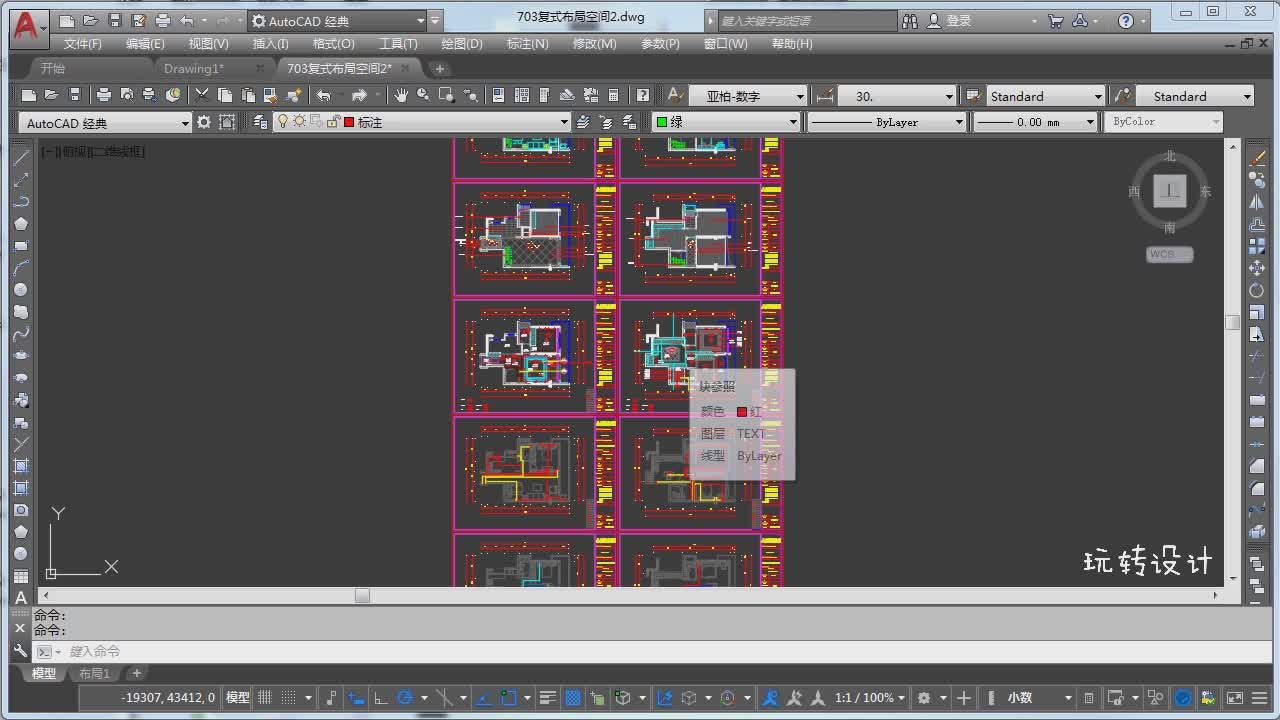Toggle layer freeze sun icon
The width and height of the screenshot is (1280, 720).
pos(298,122)
